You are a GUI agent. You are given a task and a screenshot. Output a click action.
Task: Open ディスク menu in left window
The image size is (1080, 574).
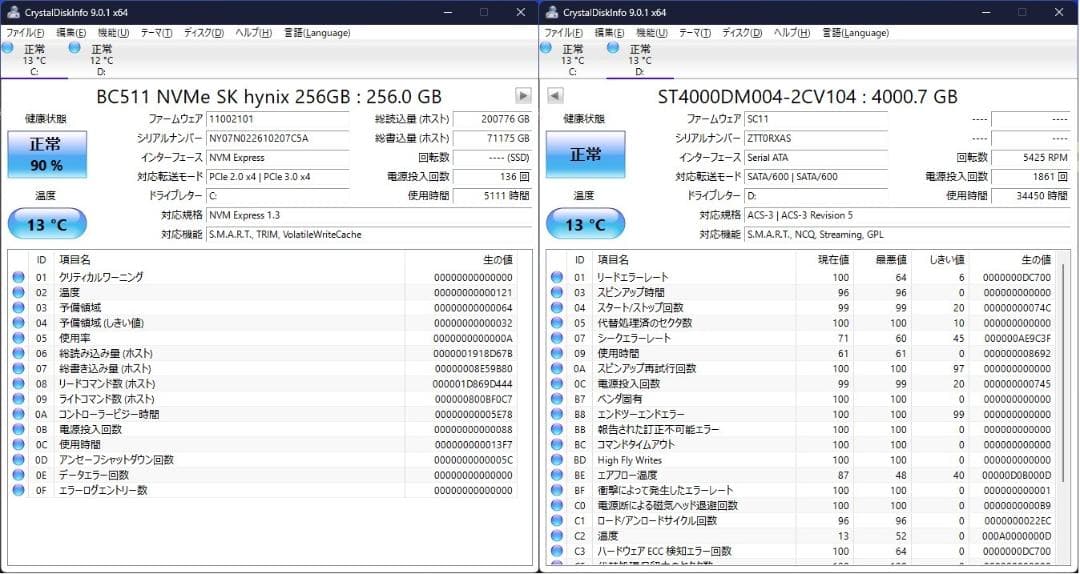(x=203, y=32)
